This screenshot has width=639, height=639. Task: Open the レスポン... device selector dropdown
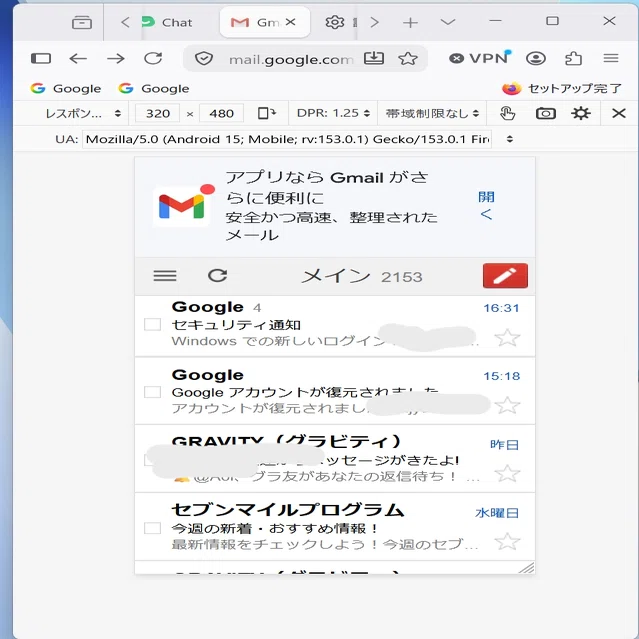coord(83,113)
